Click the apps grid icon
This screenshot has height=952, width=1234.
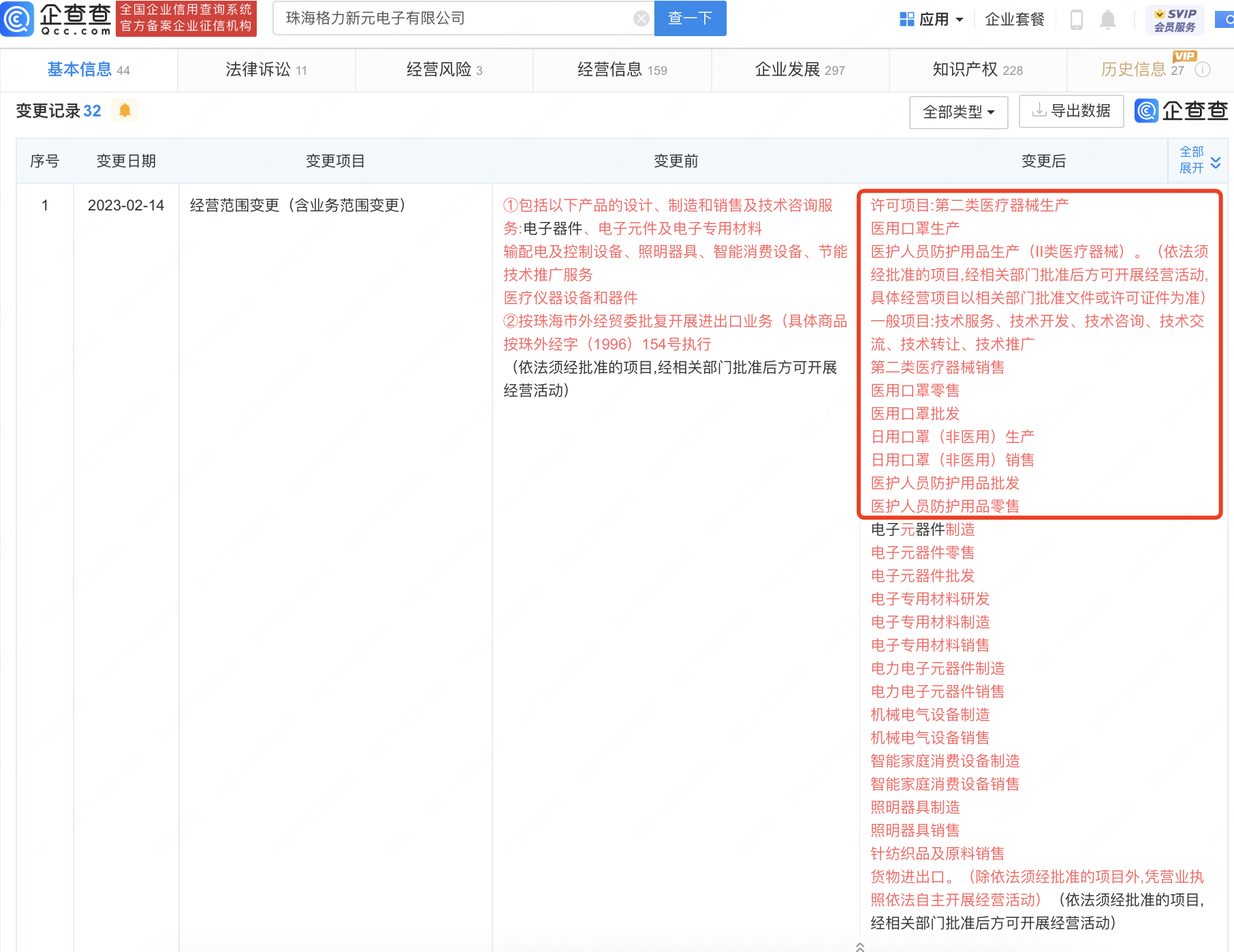click(907, 19)
